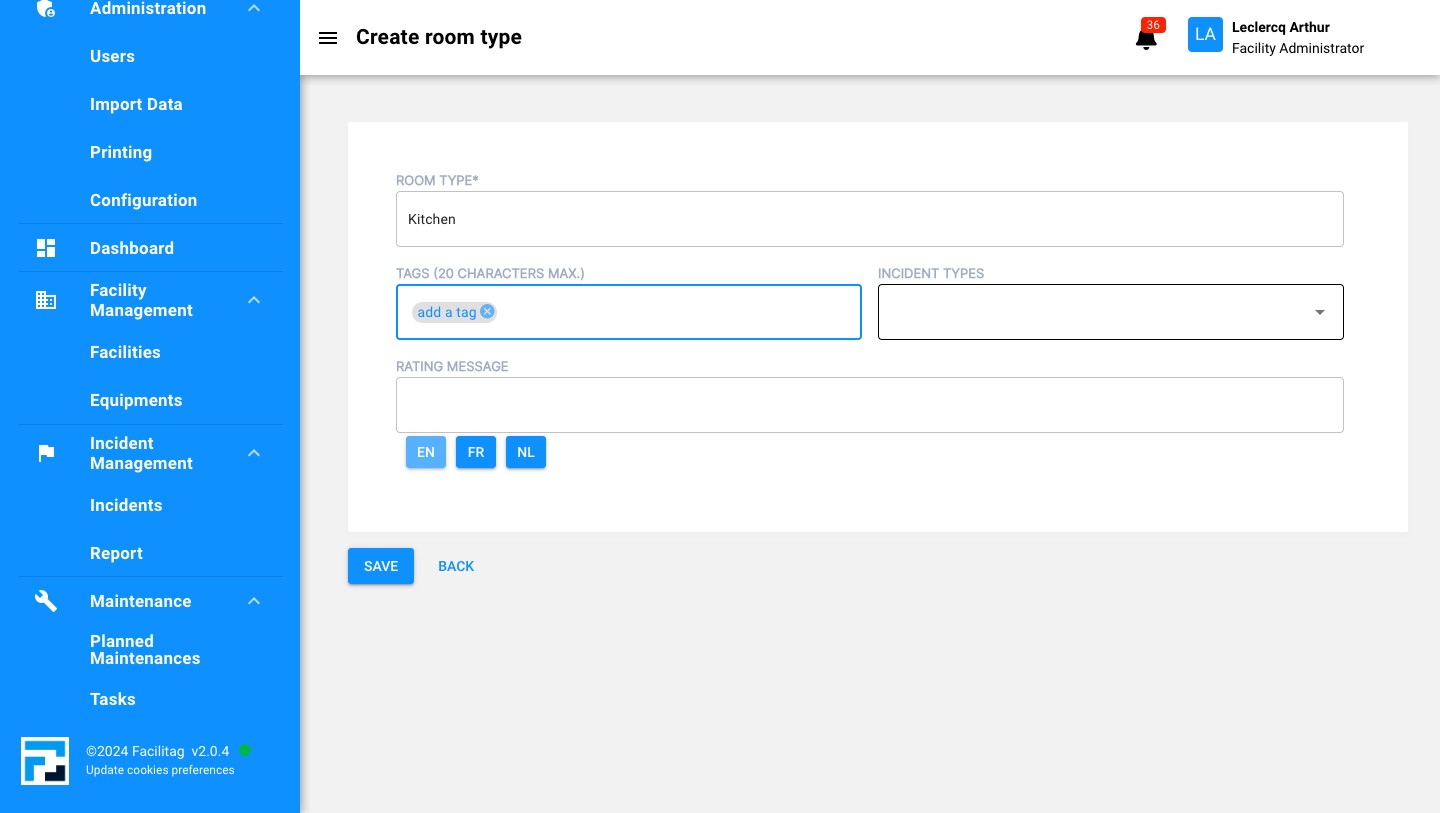Click the Incident Management flag icon

(46, 453)
